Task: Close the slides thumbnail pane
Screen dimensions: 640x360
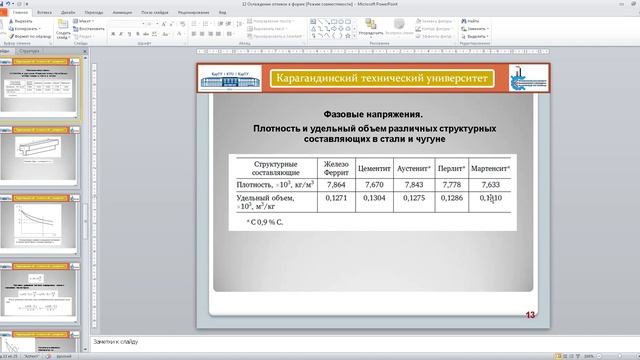Action: [85, 51]
